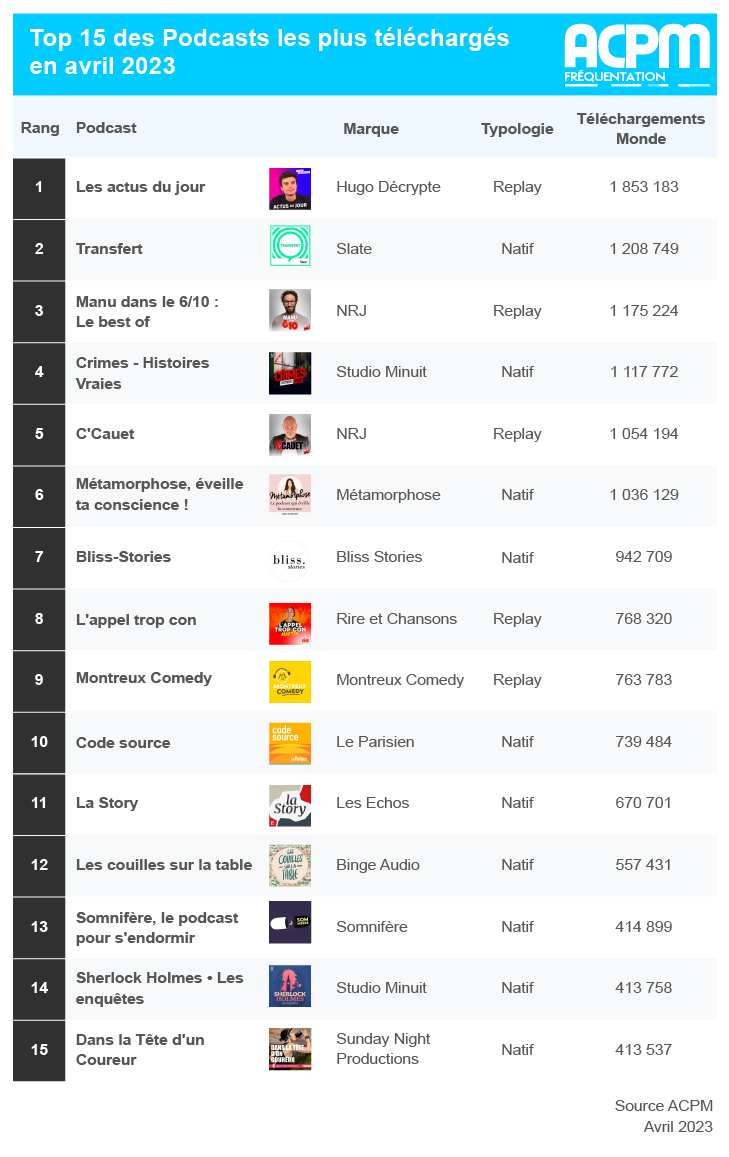Click the ACPM Fréquentation logo
This screenshot has height=1157, width=729.
tap(638, 55)
